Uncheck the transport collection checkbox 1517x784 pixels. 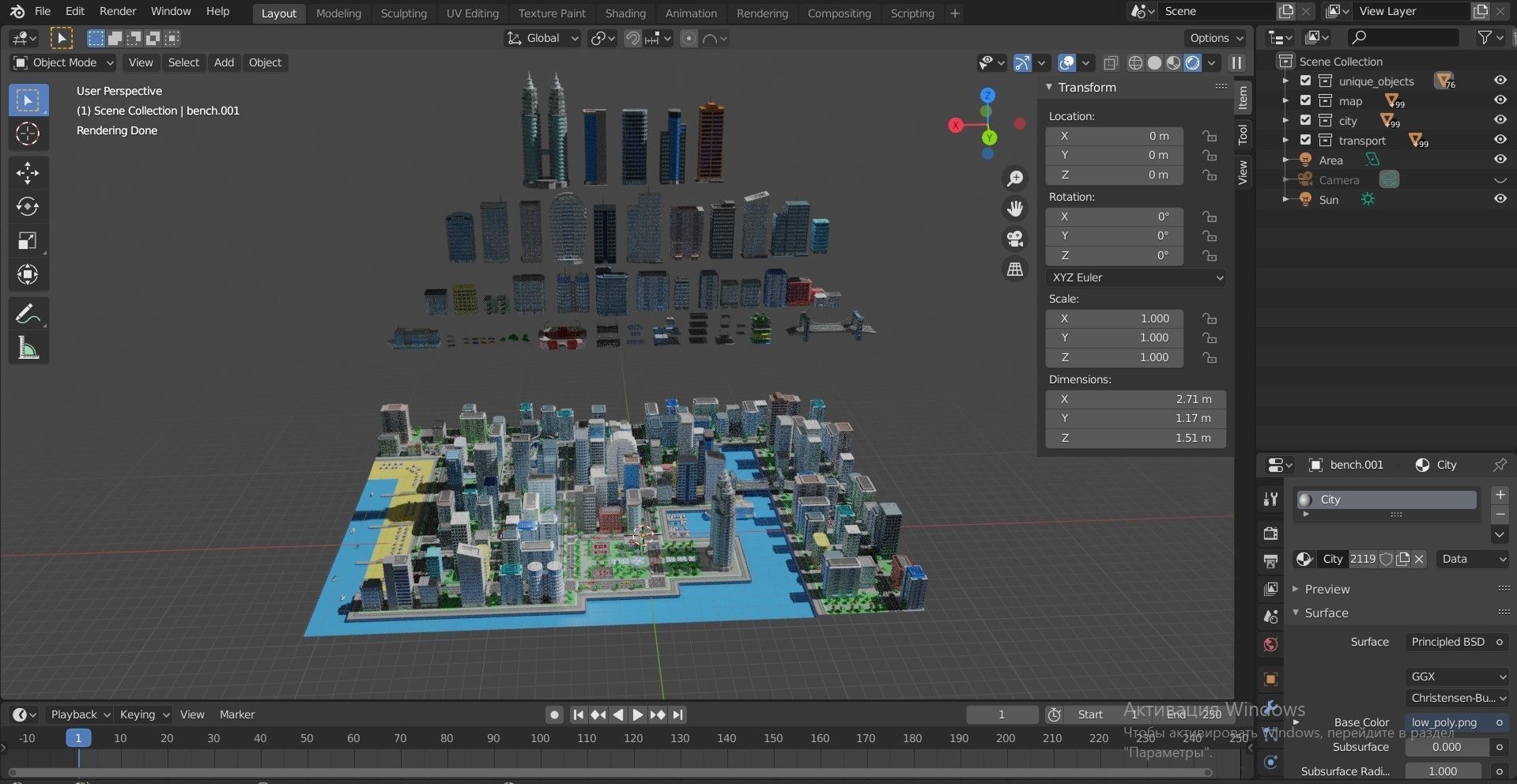(x=1305, y=140)
